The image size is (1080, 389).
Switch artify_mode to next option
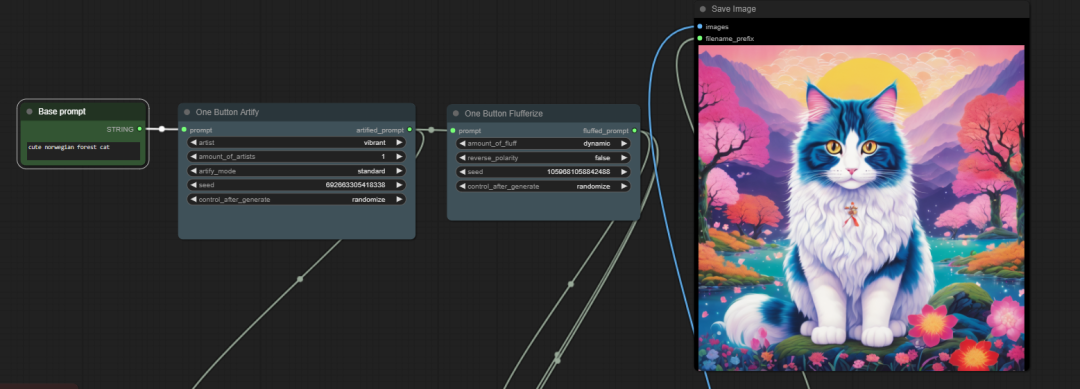tap(399, 171)
